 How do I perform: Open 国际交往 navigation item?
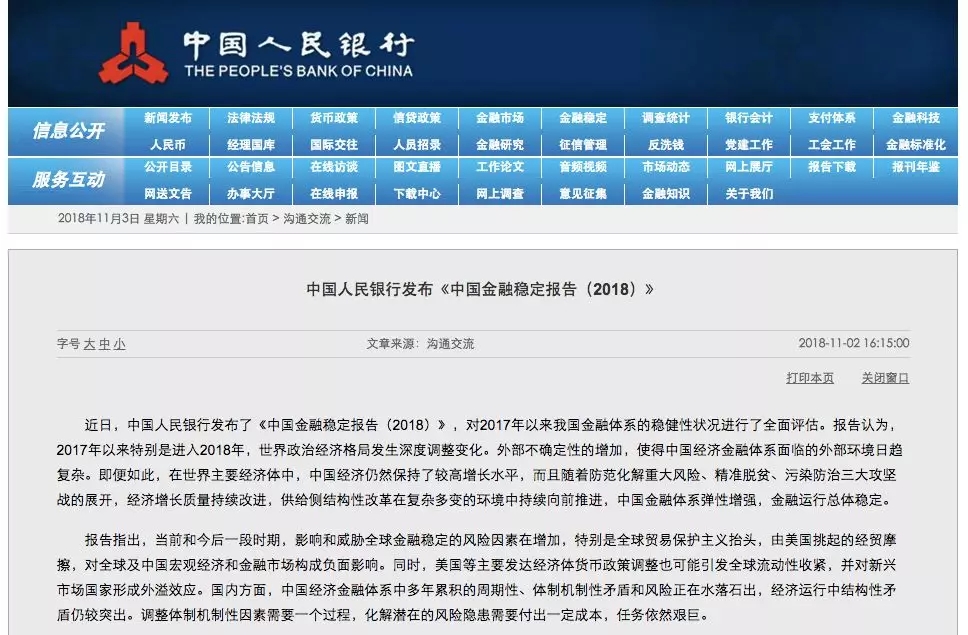pos(334,145)
